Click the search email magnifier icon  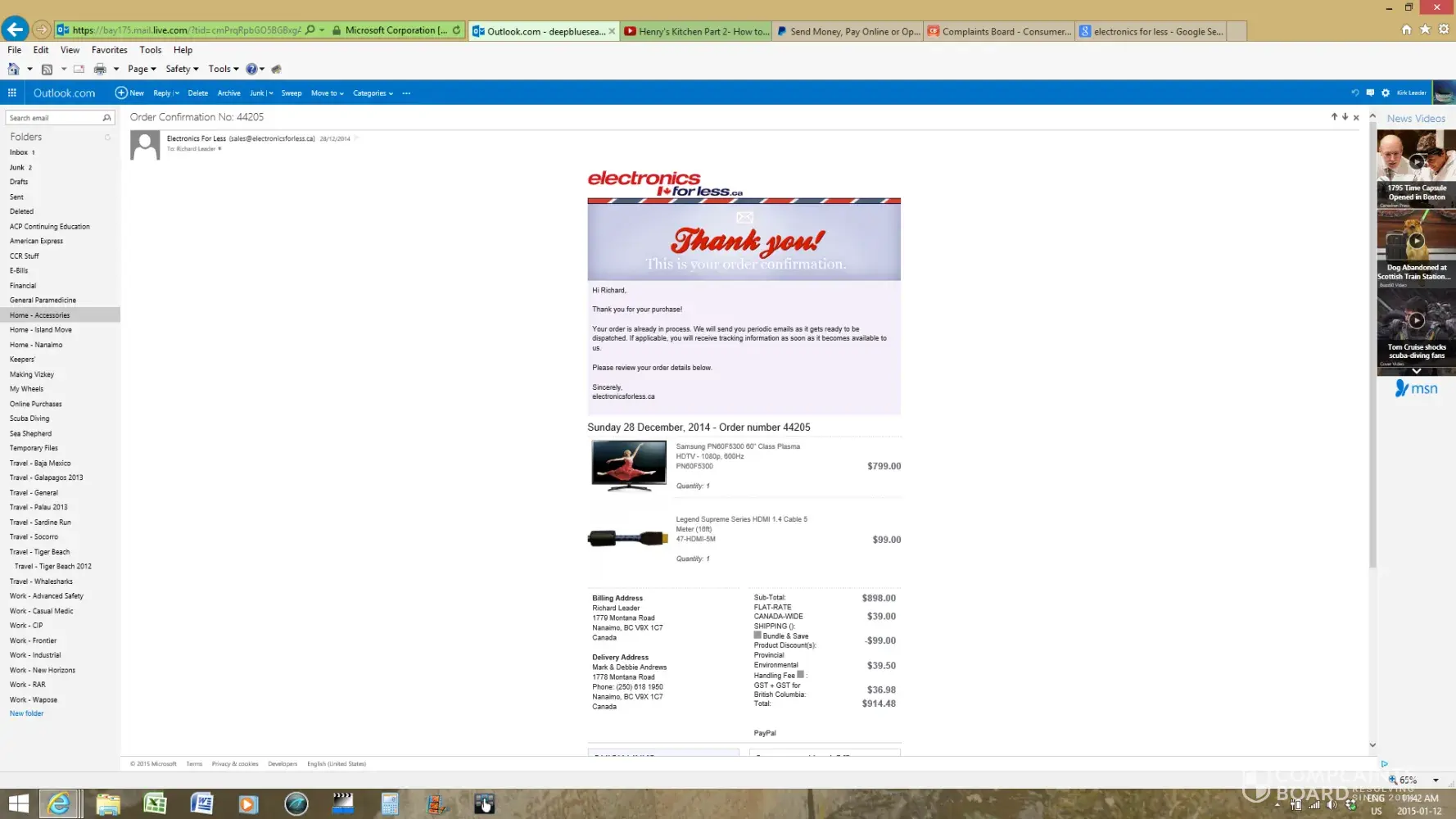(x=106, y=118)
